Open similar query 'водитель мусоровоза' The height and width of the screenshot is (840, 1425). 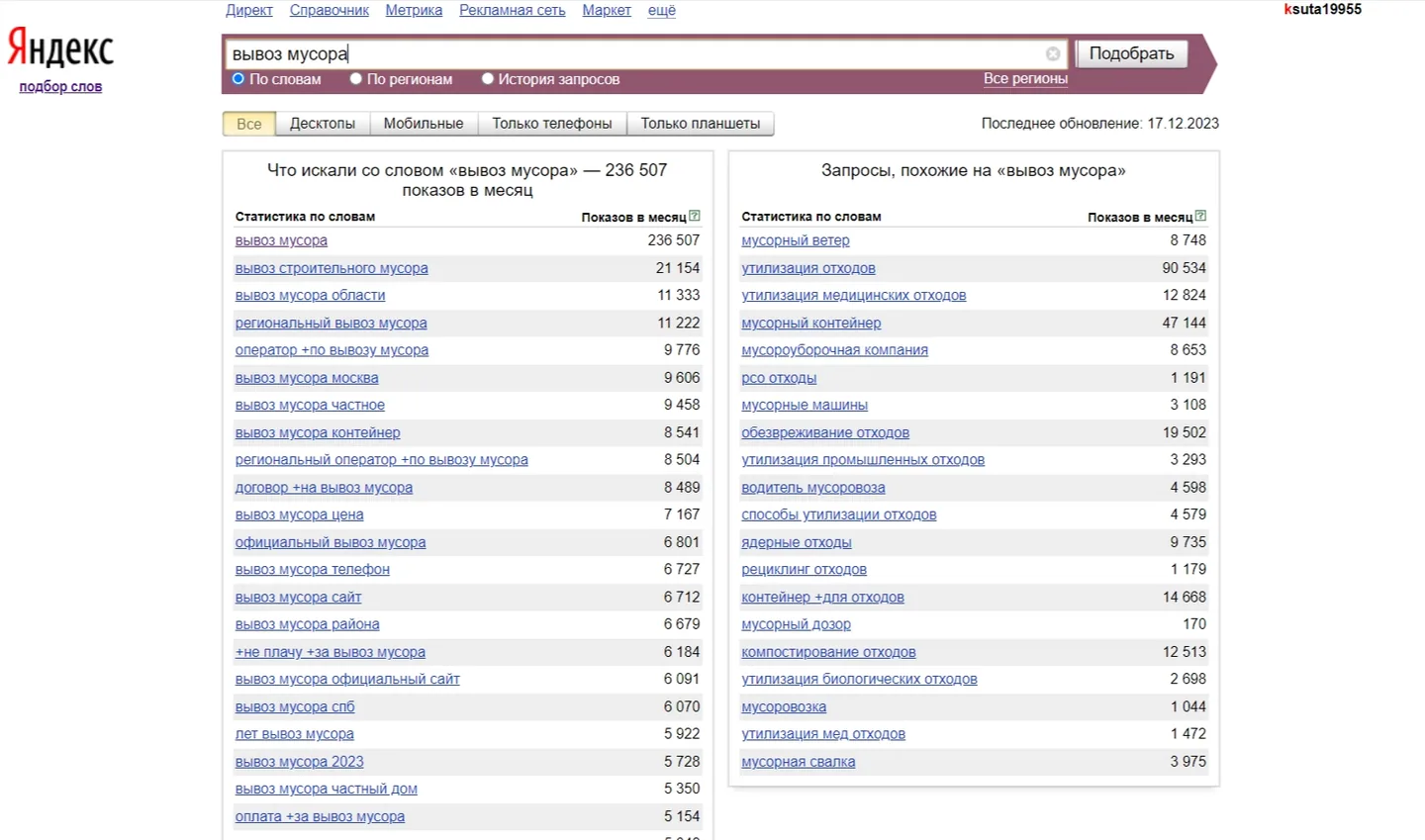tap(813, 488)
